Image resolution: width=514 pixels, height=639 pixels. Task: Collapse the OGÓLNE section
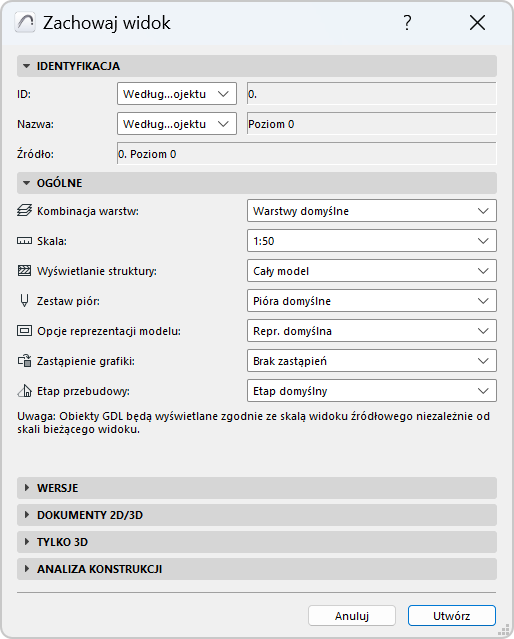point(257,183)
